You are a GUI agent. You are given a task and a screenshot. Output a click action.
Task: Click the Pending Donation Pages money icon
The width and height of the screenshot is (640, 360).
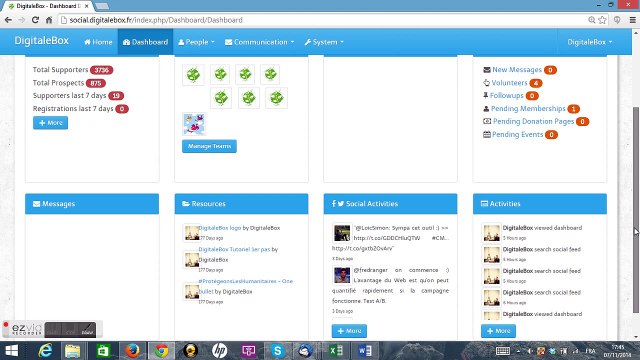[x=487, y=121]
